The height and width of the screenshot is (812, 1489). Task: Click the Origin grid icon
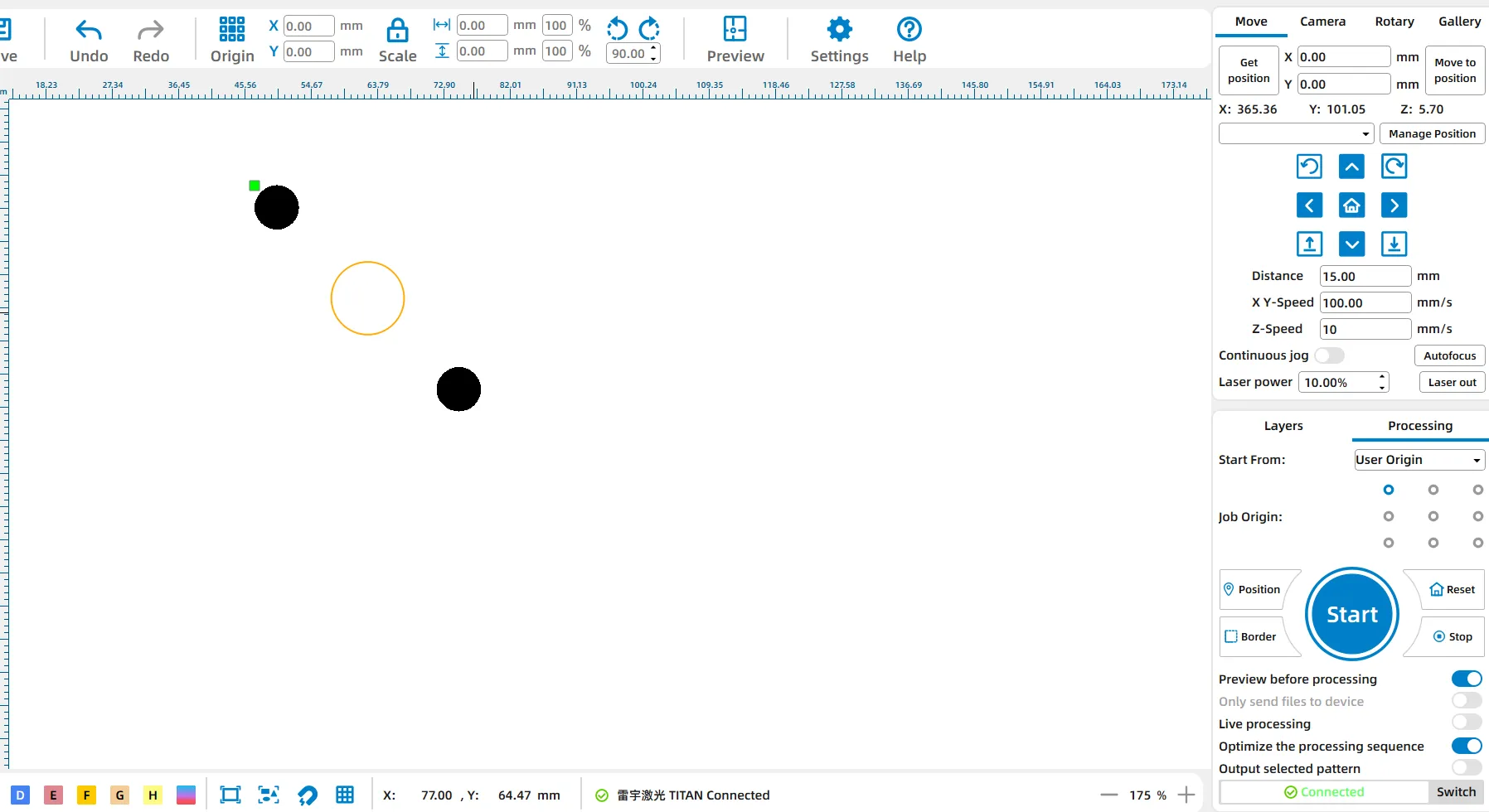231,30
